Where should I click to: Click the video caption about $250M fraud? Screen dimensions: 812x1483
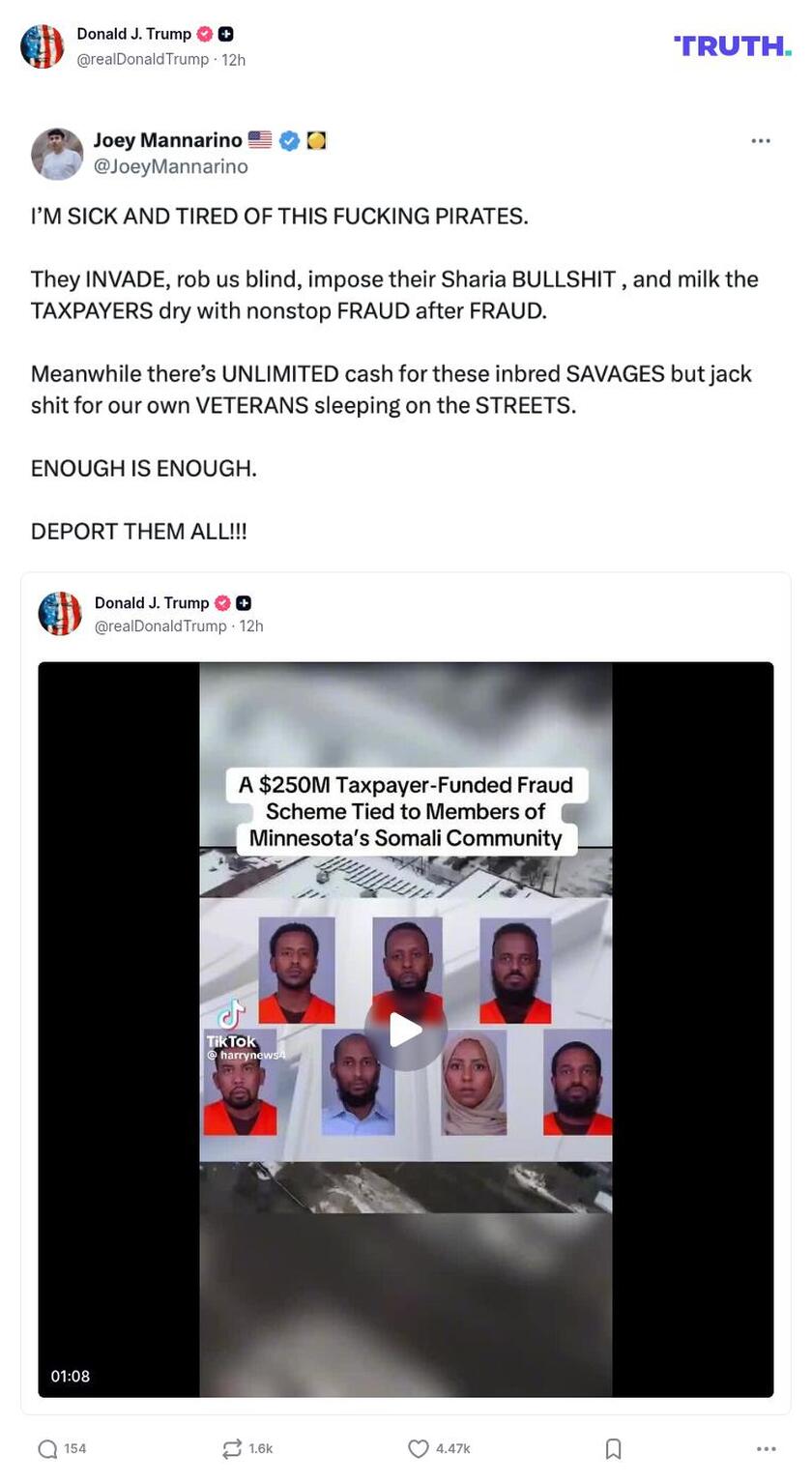click(406, 811)
